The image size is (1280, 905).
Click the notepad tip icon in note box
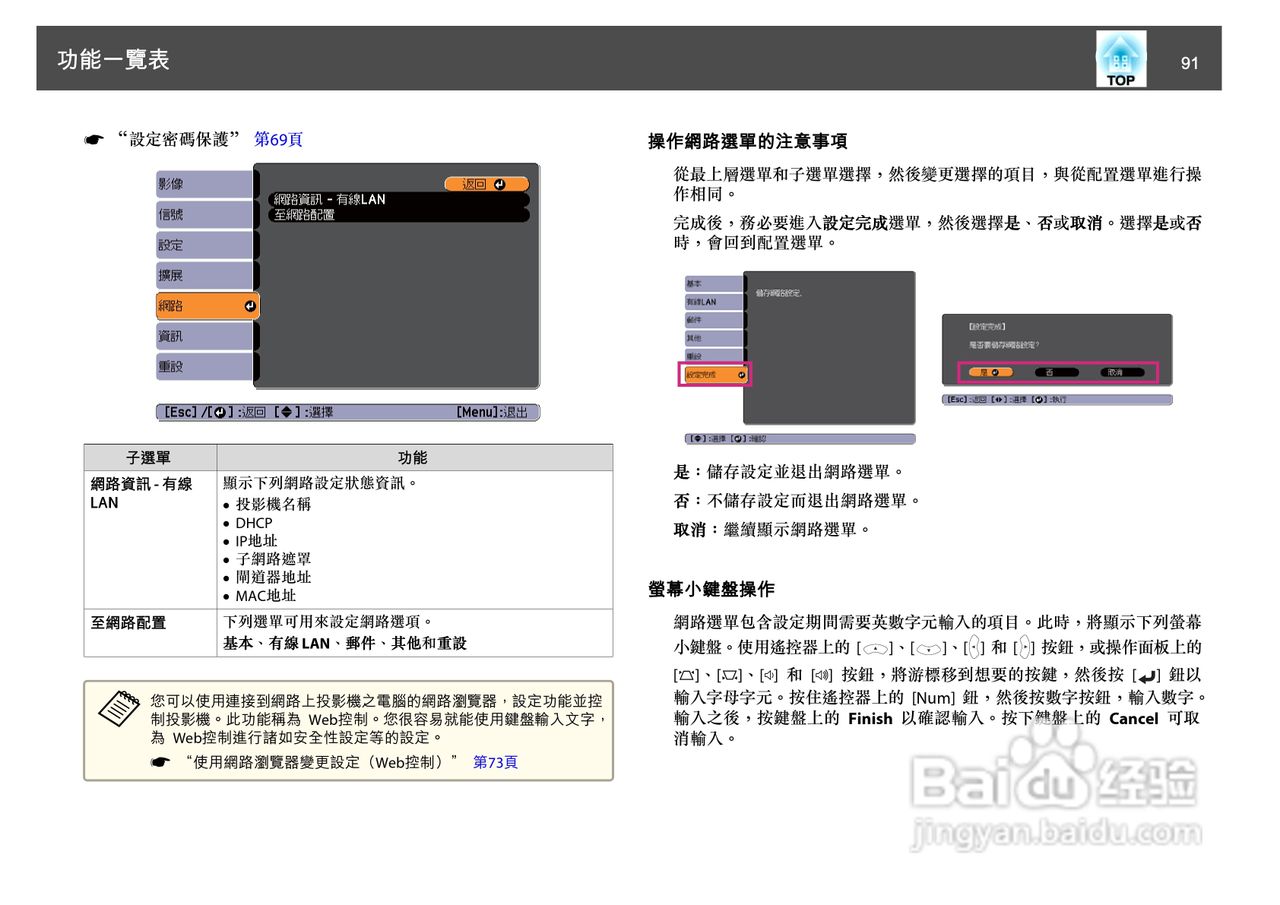coord(118,709)
